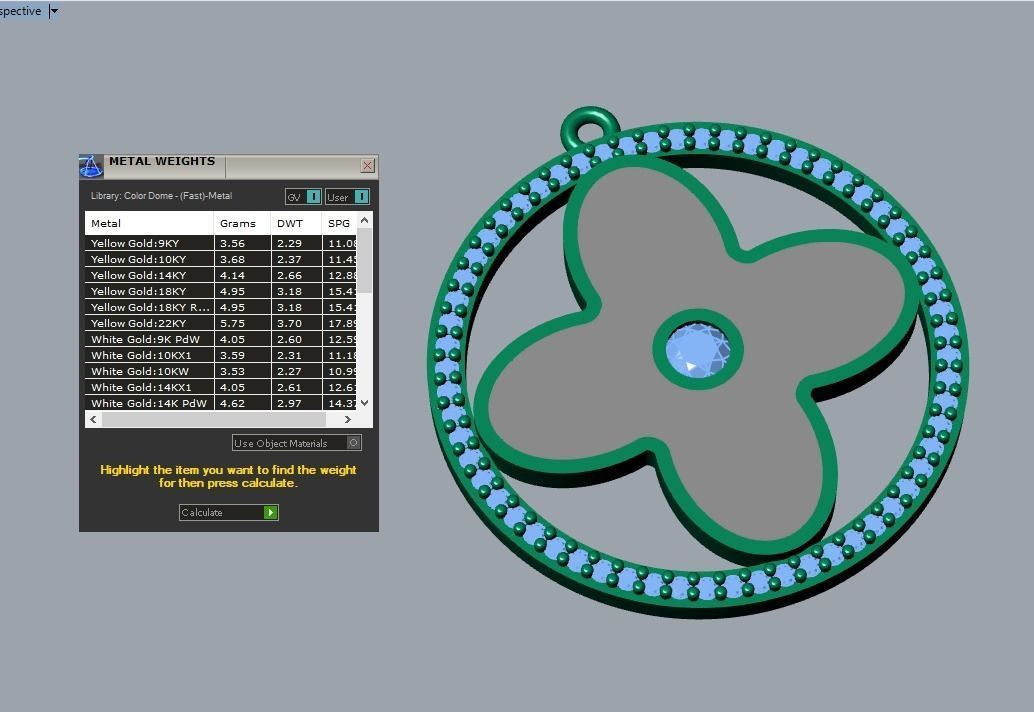1034x712 pixels.
Task: Click the 3.70 DWT value
Action: (289, 323)
